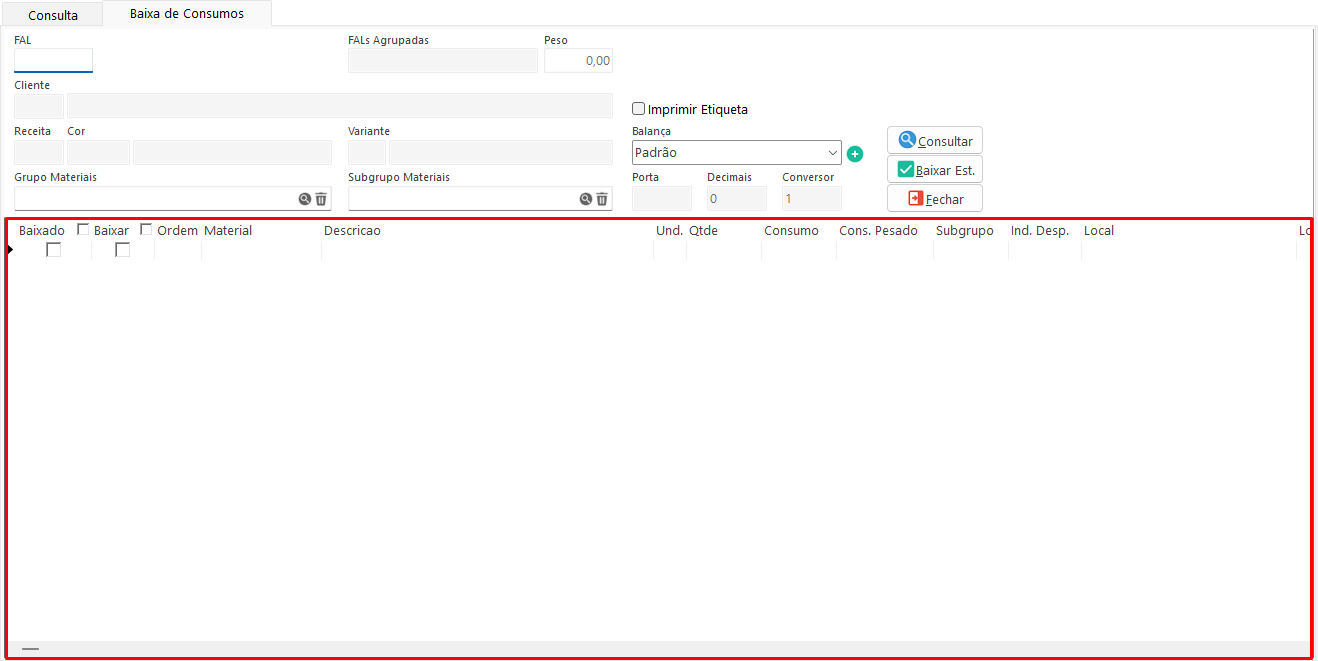Check the Baixado box in first row

pyautogui.click(x=53, y=250)
